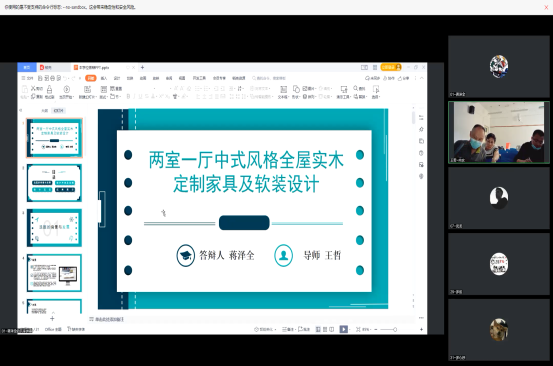Screen dimensions: 553x366
Task: Open the Design ribbon tab
Action: point(117,78)
